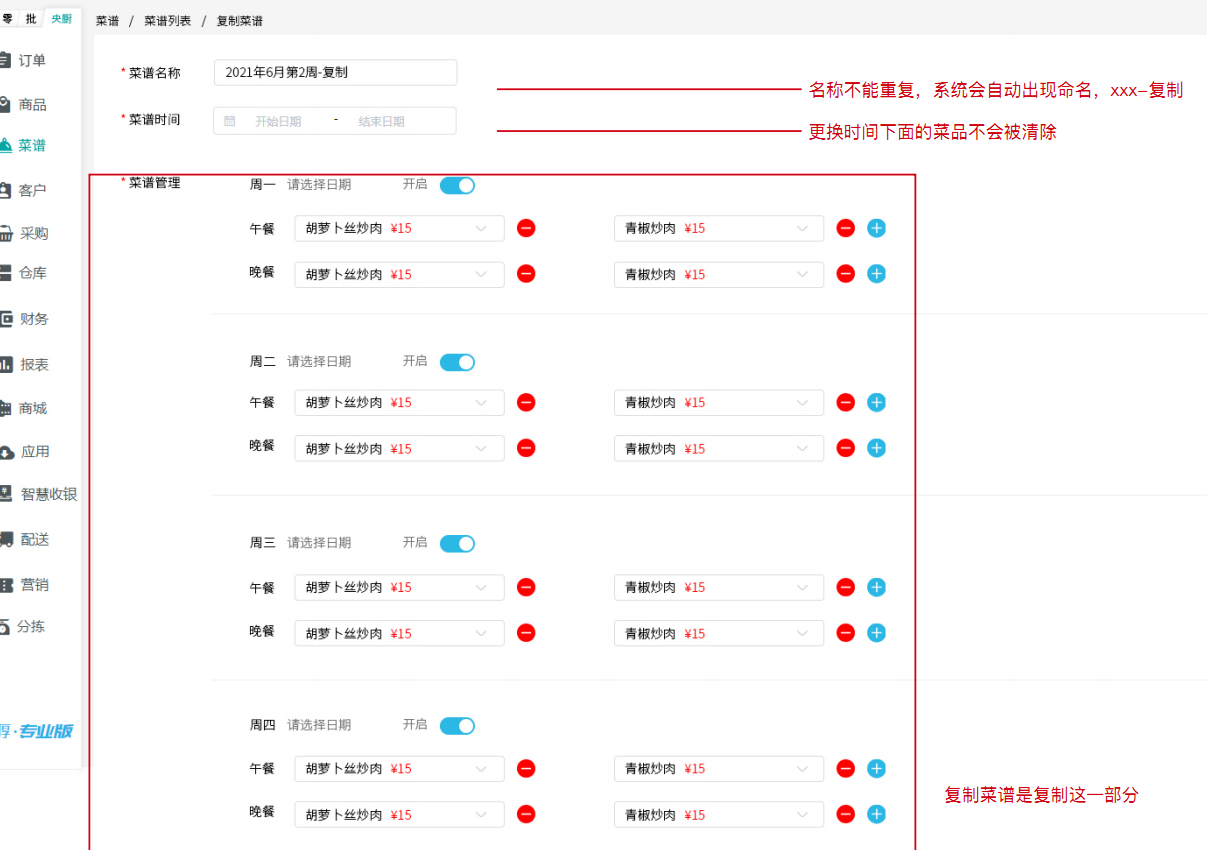
Task: Expand 周二 晚餐 胡萝卜丝炒肉 dropdown
Action: (x=399, y=449)
